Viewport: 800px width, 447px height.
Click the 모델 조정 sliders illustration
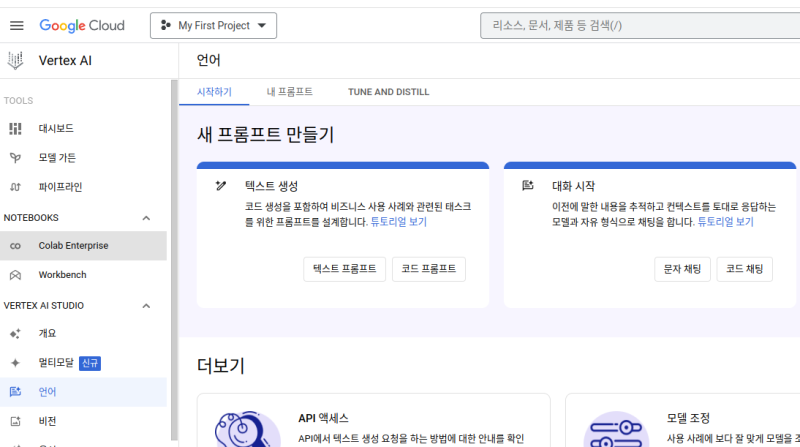pyautogui.click(x=616, y=430)
